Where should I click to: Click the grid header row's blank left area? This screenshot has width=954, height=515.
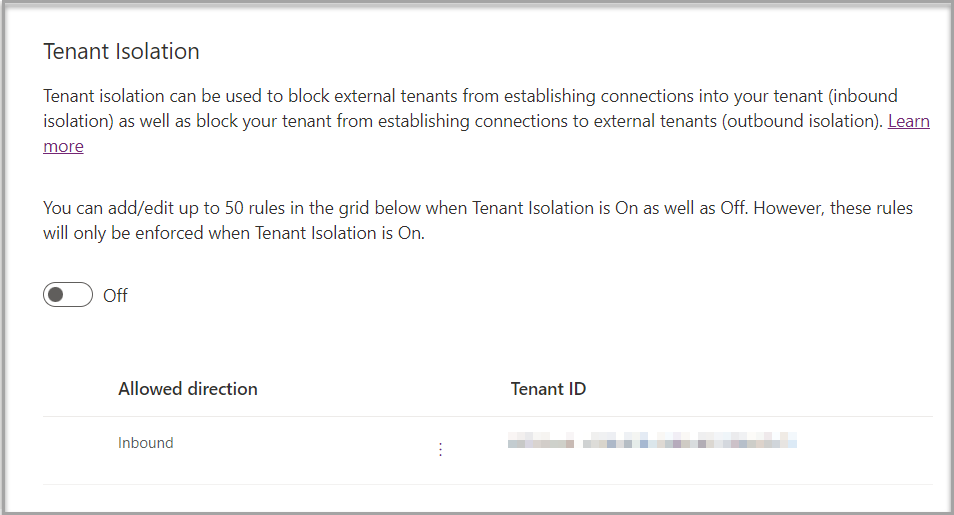78,389
